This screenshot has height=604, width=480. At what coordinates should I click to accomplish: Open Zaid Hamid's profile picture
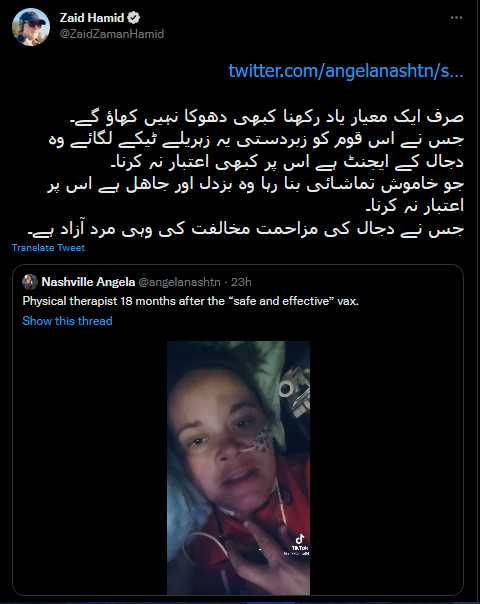(31, 26)
